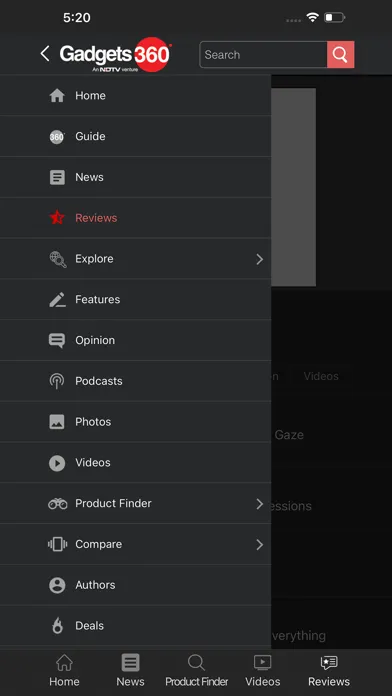Open Videos label in side menu
The image size is (392, 696).
pos(93,463)
